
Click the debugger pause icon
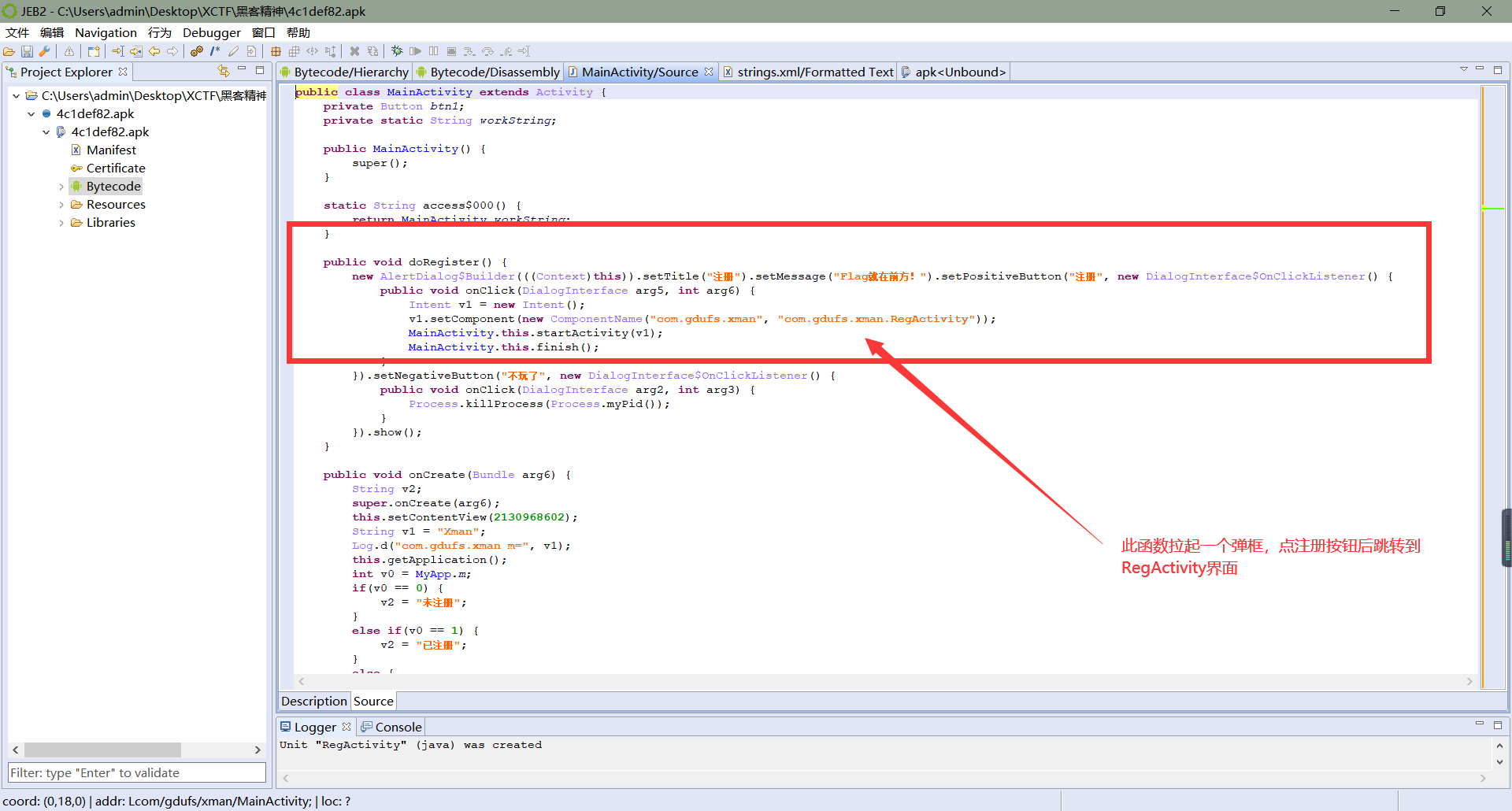[433, 51]
